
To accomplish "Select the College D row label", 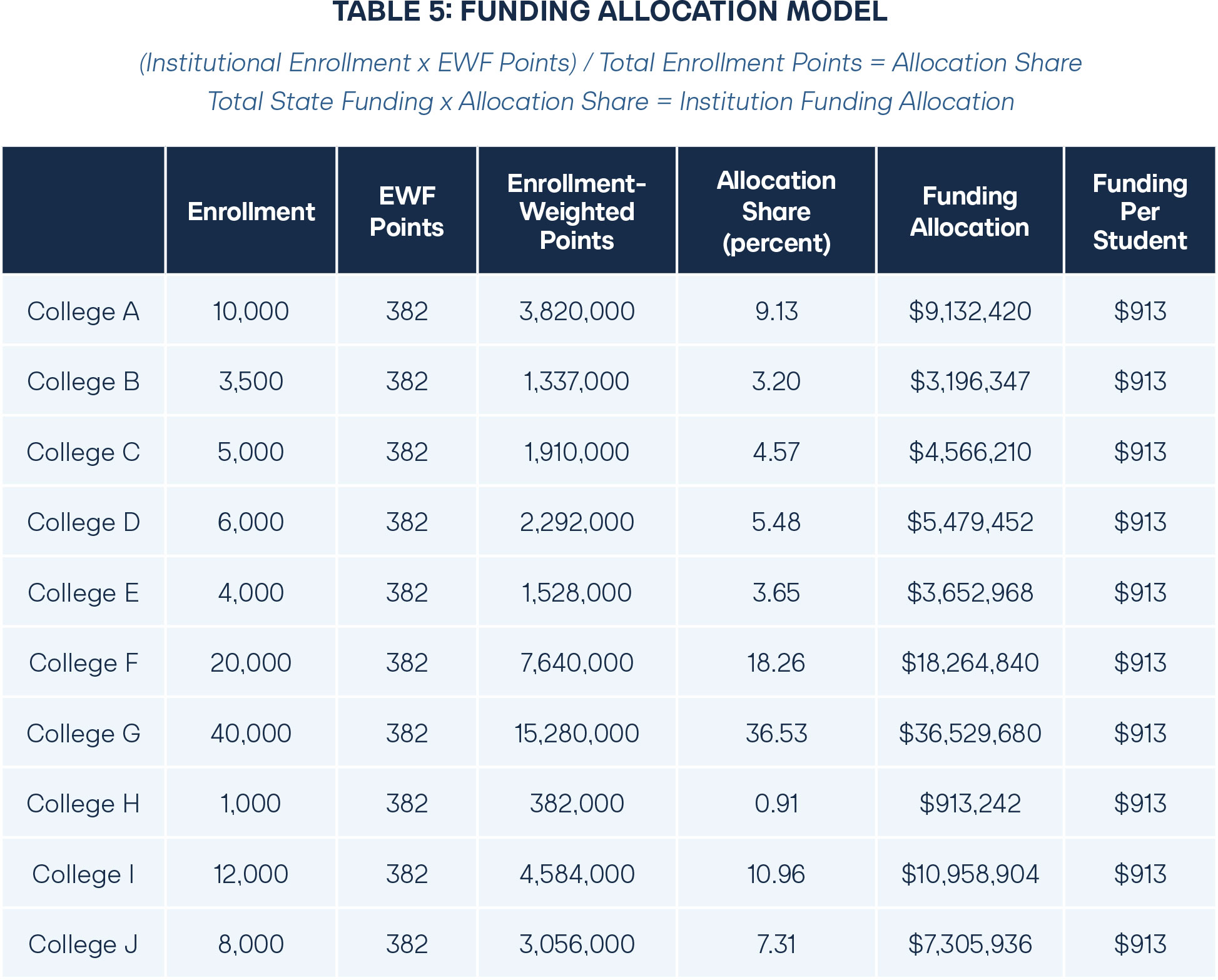I will [83, 523].
